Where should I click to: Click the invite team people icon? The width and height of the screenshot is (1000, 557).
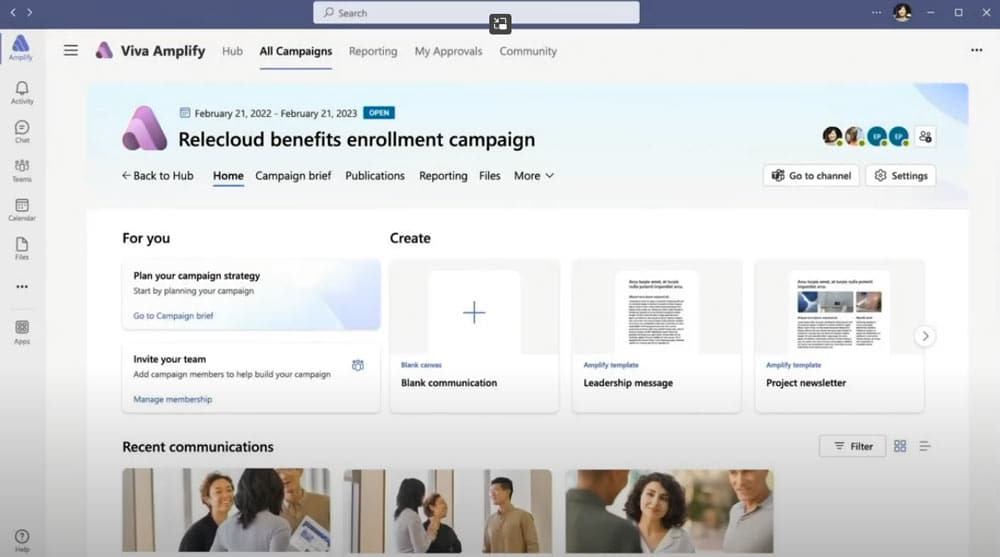click(358, 365)
